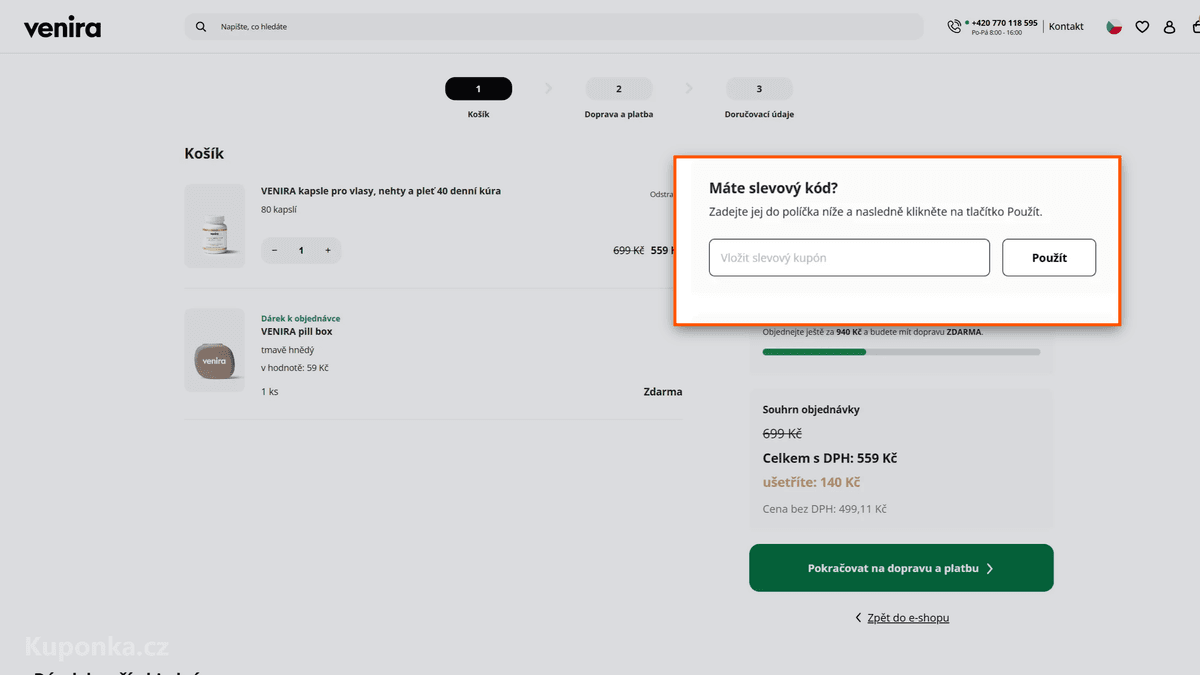The image size is (1200, 675).
Task: Select step 1 Košík
Action: (478, 89)
